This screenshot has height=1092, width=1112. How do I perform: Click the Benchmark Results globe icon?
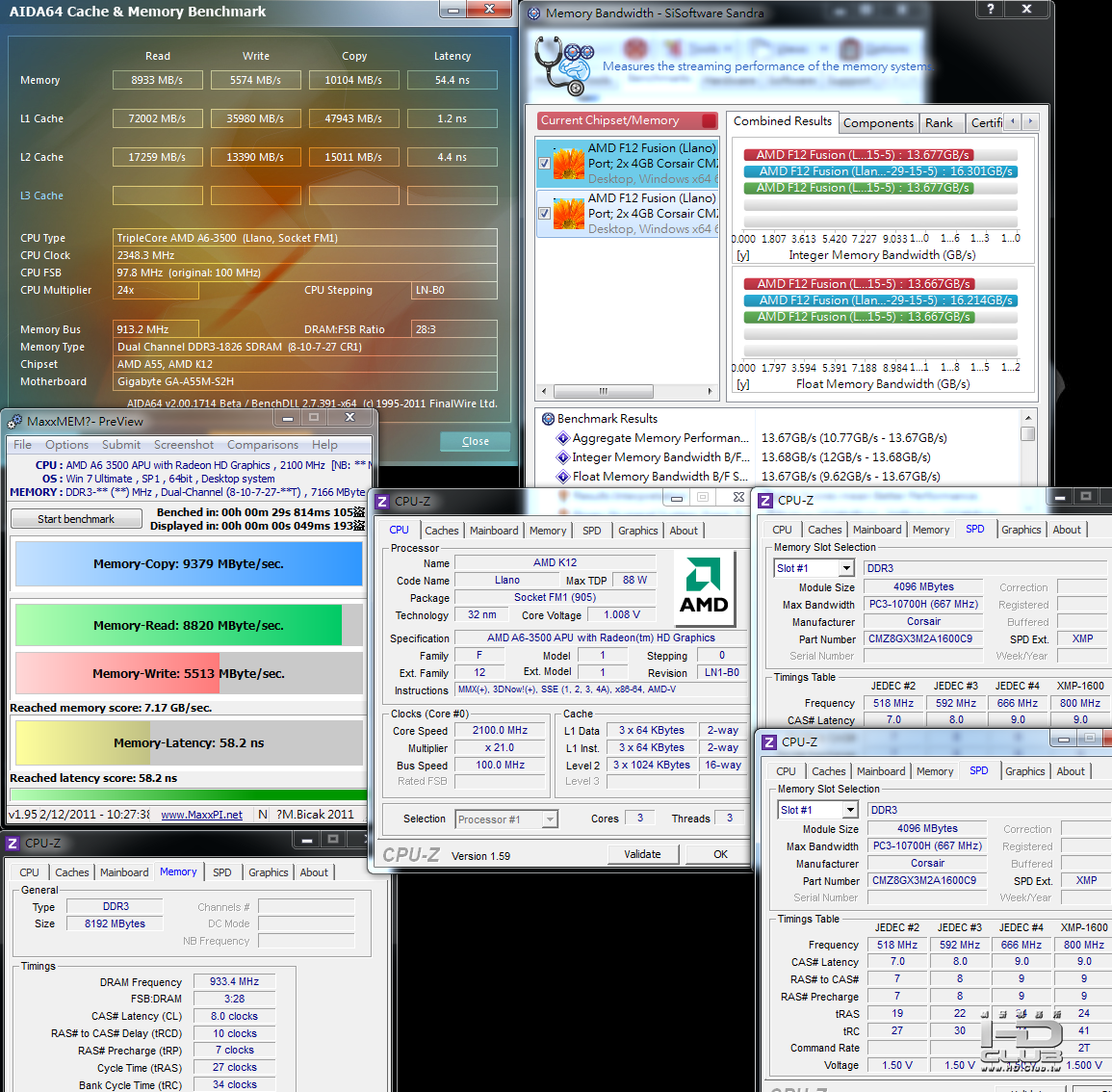(548, 419)
